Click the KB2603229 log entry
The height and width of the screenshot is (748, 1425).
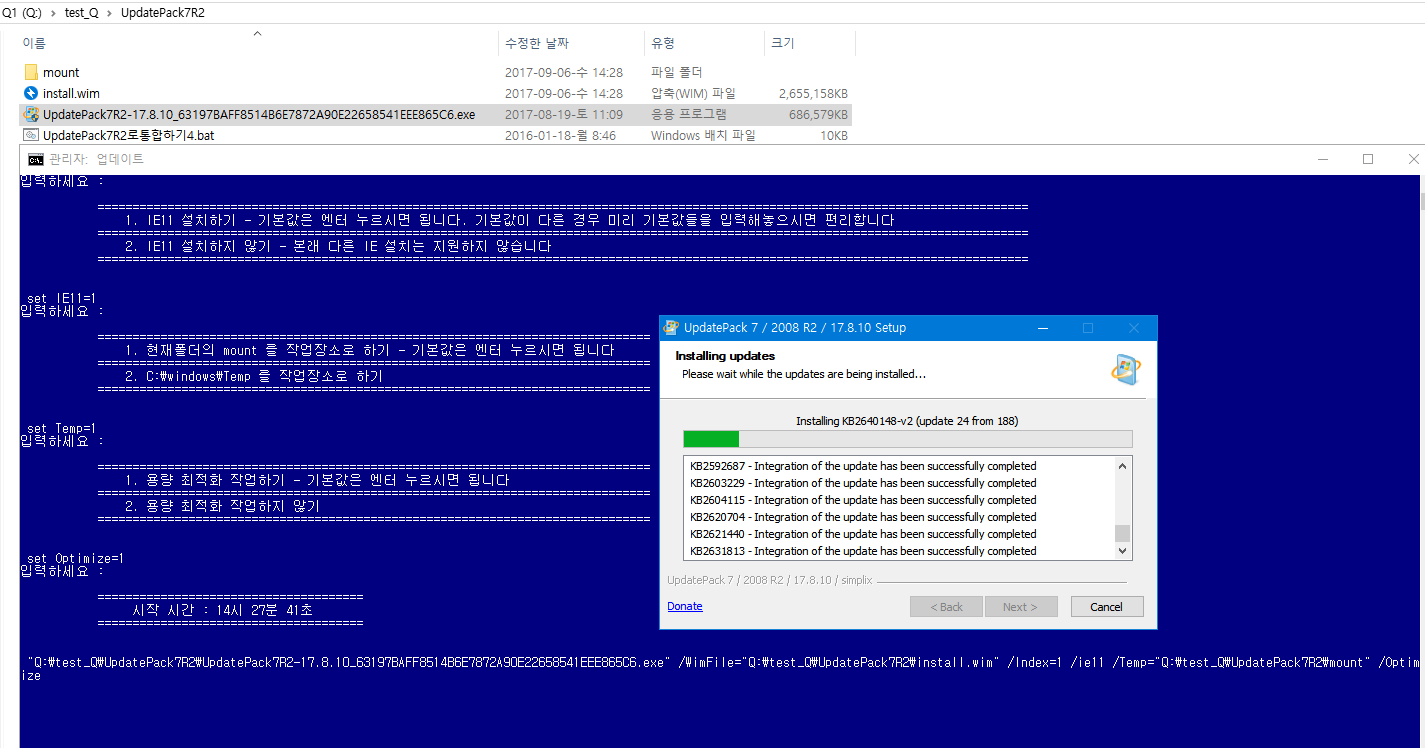[863, 483]
